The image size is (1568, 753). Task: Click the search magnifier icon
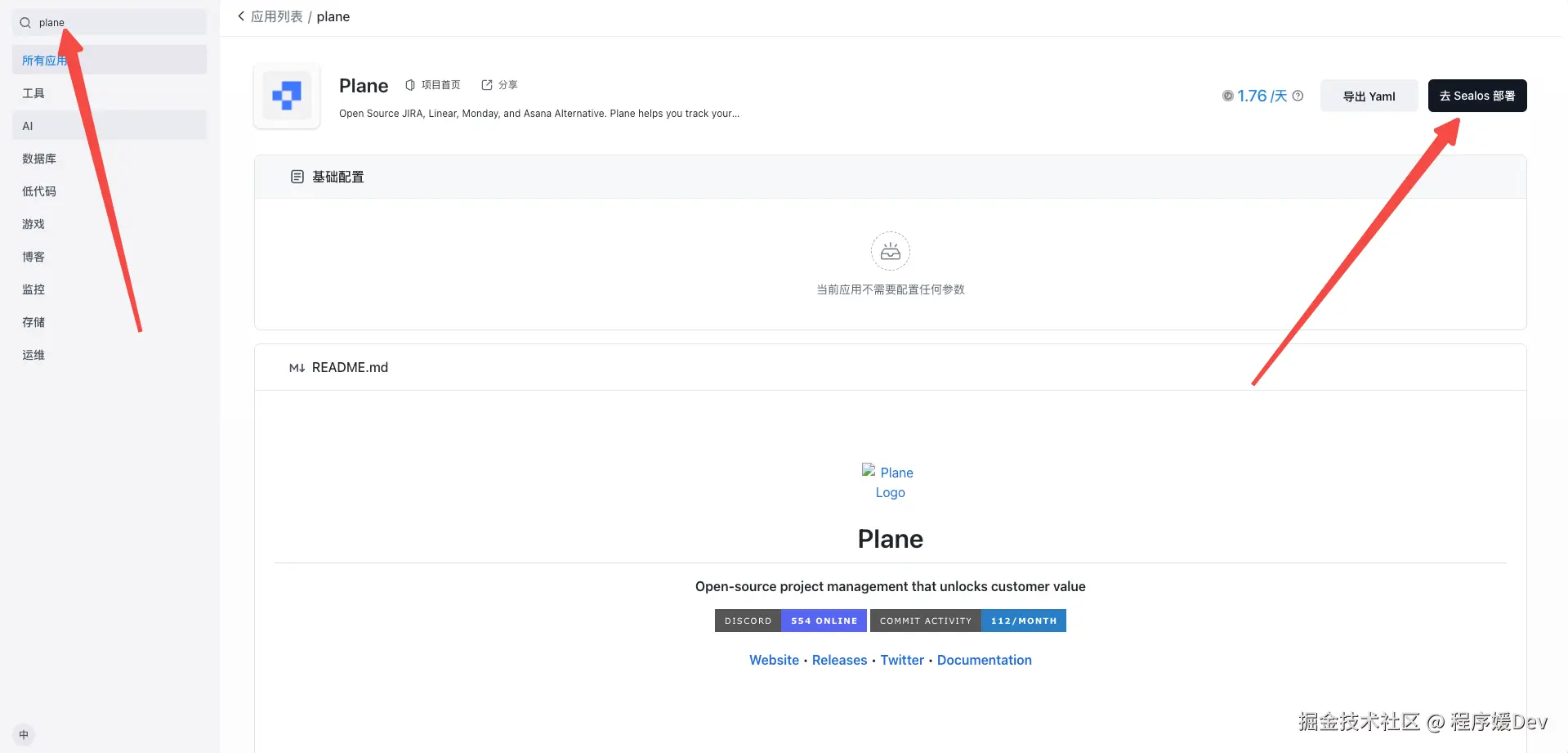click(25, 23)
